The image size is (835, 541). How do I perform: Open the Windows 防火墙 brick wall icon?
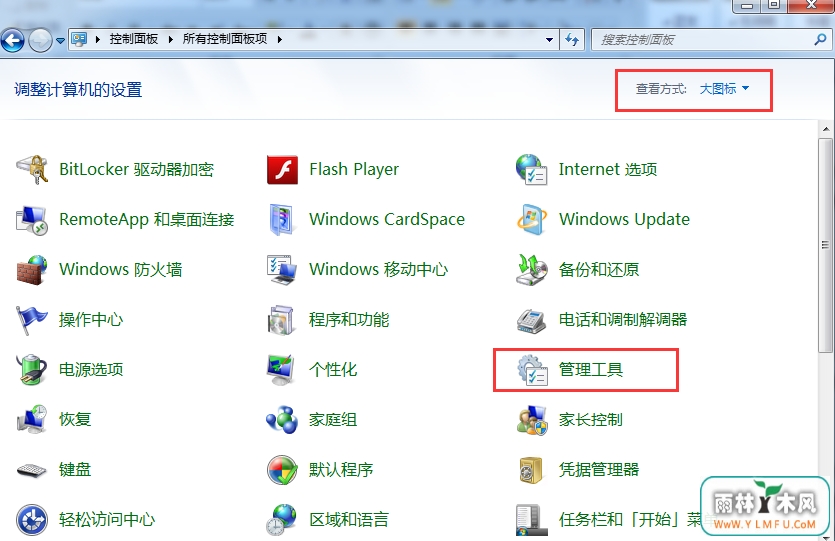click(32, 269)
